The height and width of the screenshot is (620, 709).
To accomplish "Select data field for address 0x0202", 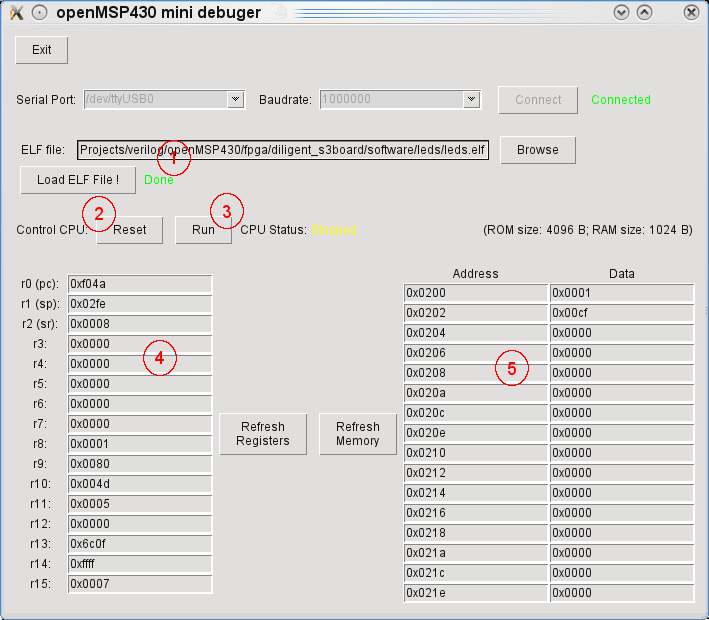I will 621,313.
